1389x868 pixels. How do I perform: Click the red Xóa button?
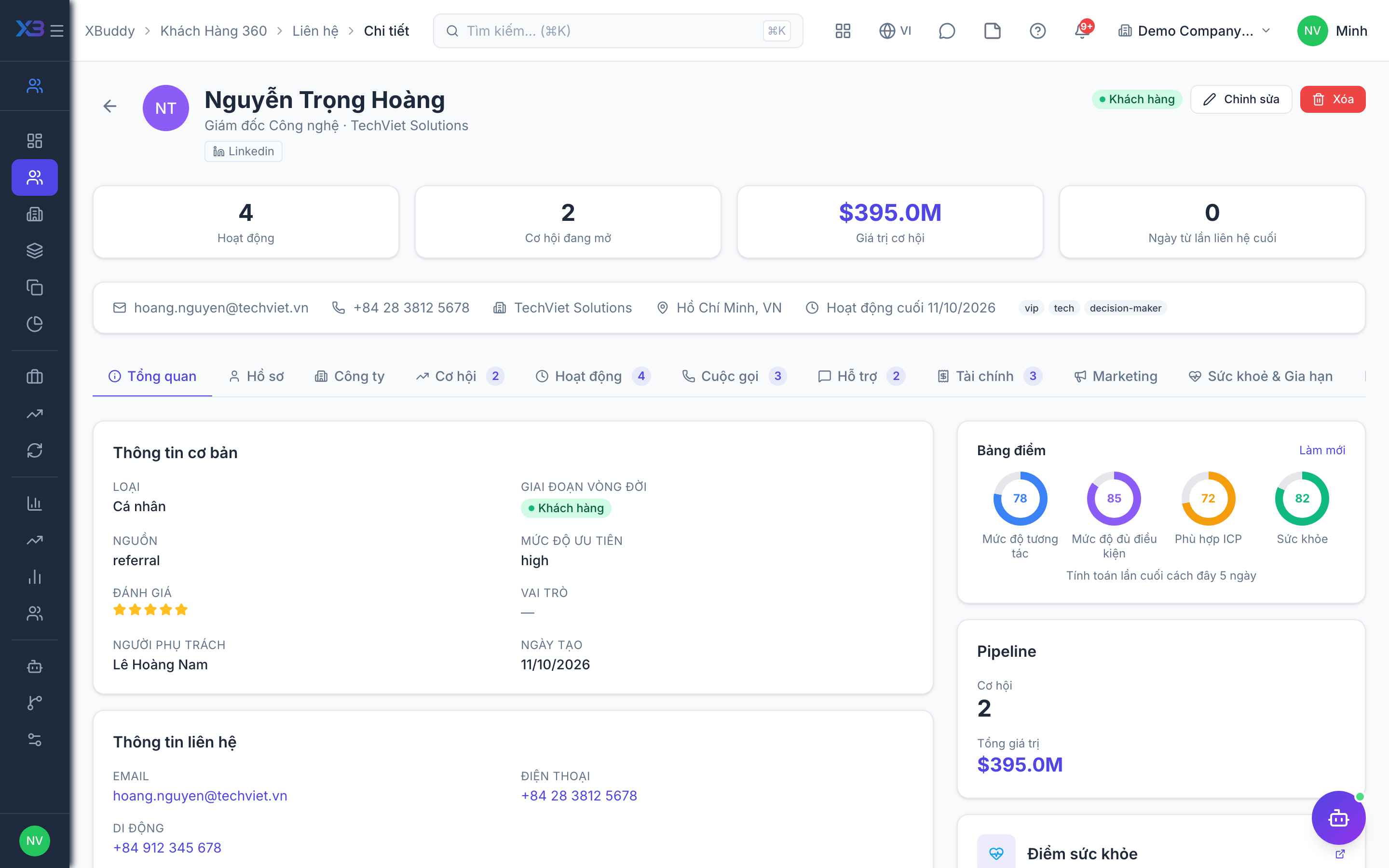1333,99
